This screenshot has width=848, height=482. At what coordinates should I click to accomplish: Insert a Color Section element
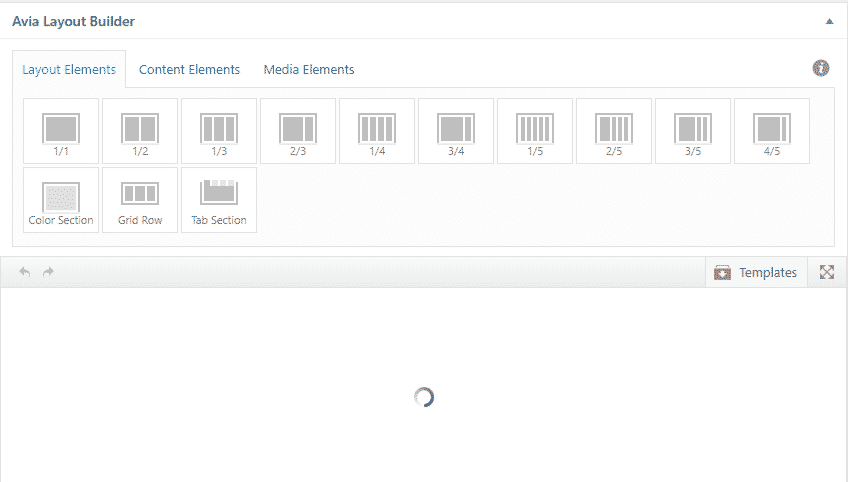[x=61, y=200]
